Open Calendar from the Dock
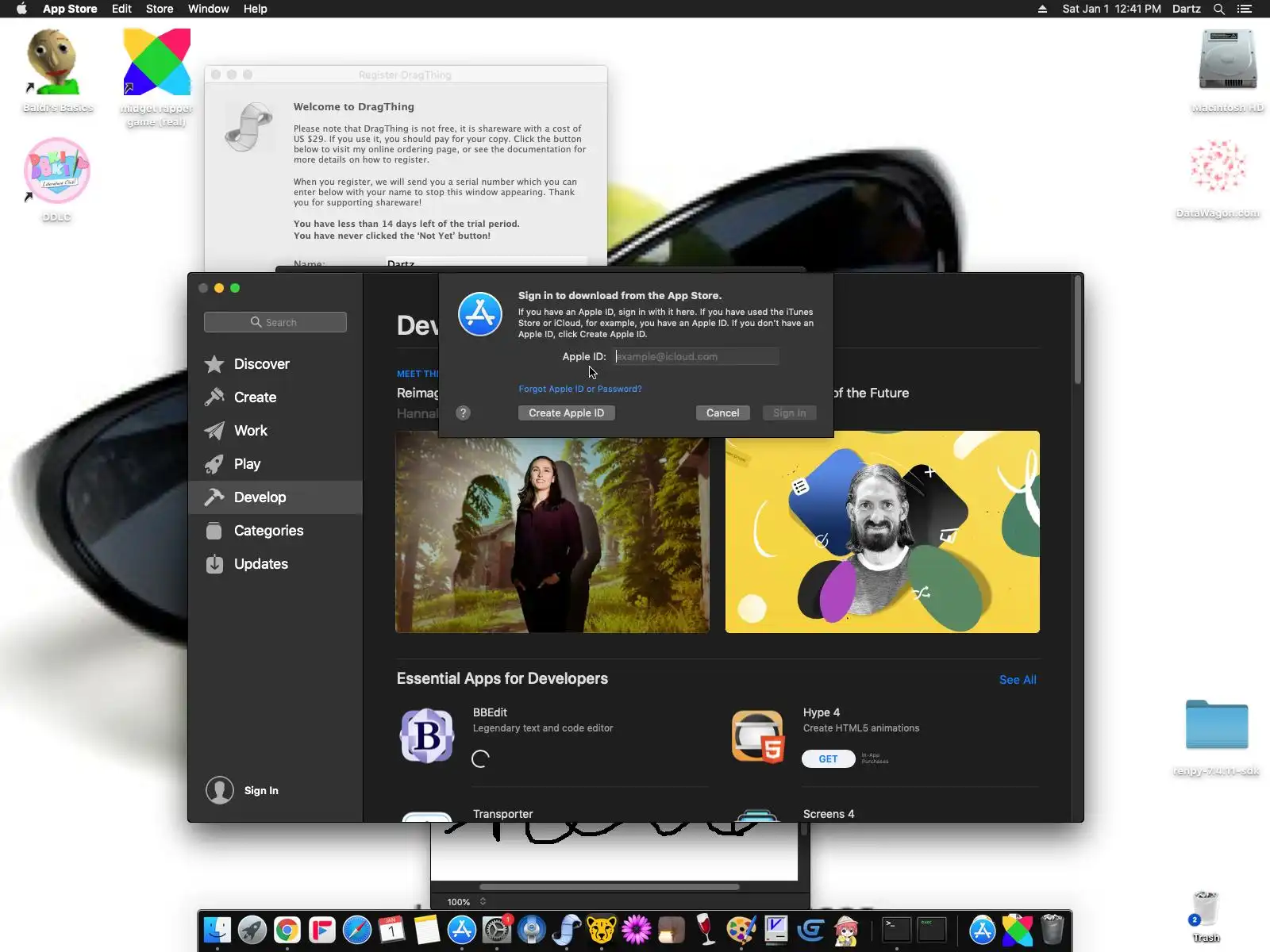This screenshot has width=1270, height=952. (x=392, y=930)
